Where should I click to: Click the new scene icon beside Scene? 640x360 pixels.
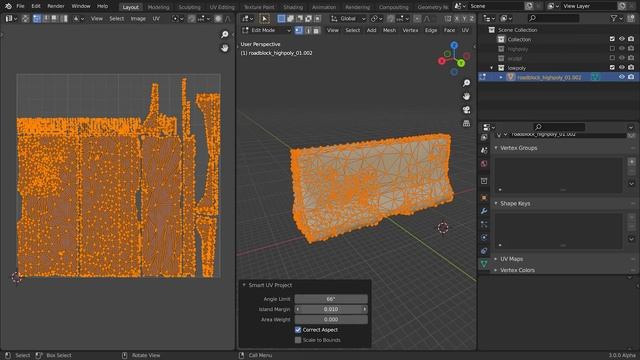[x=529, y=6]
